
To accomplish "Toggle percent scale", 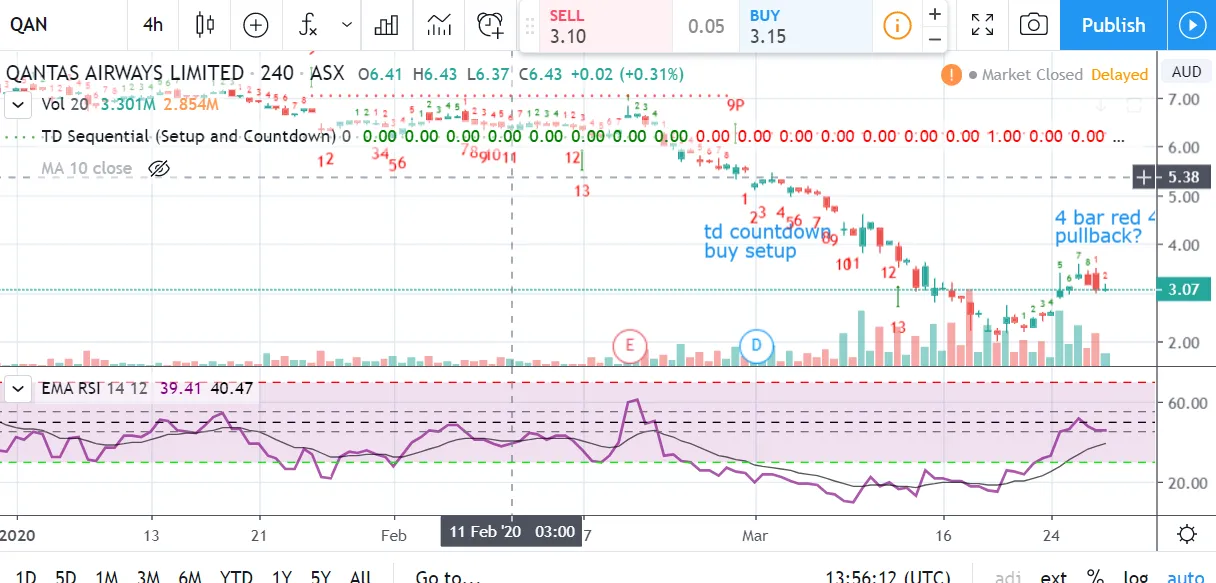I will coord(1095,576).
